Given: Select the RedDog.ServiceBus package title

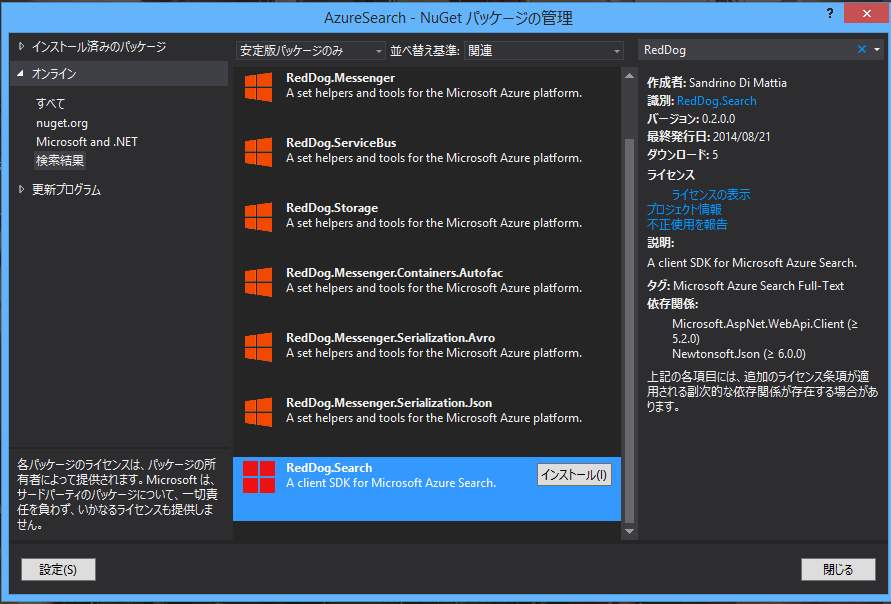Looking at the screenshot, I should click(341, 143).
